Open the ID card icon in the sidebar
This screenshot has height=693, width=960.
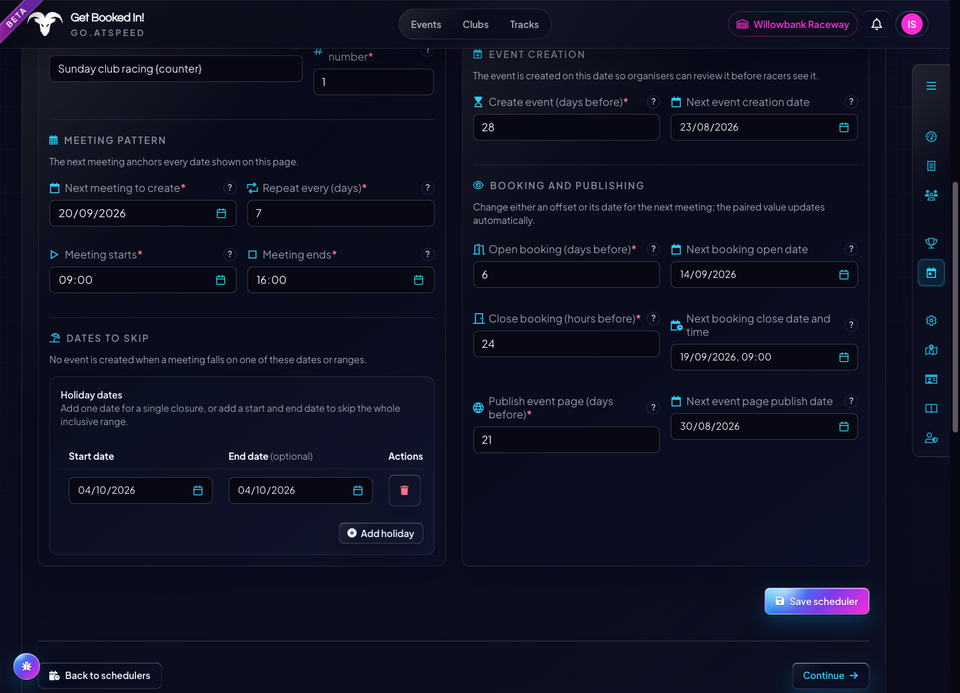pyautogui.click(x=931, y=379)
